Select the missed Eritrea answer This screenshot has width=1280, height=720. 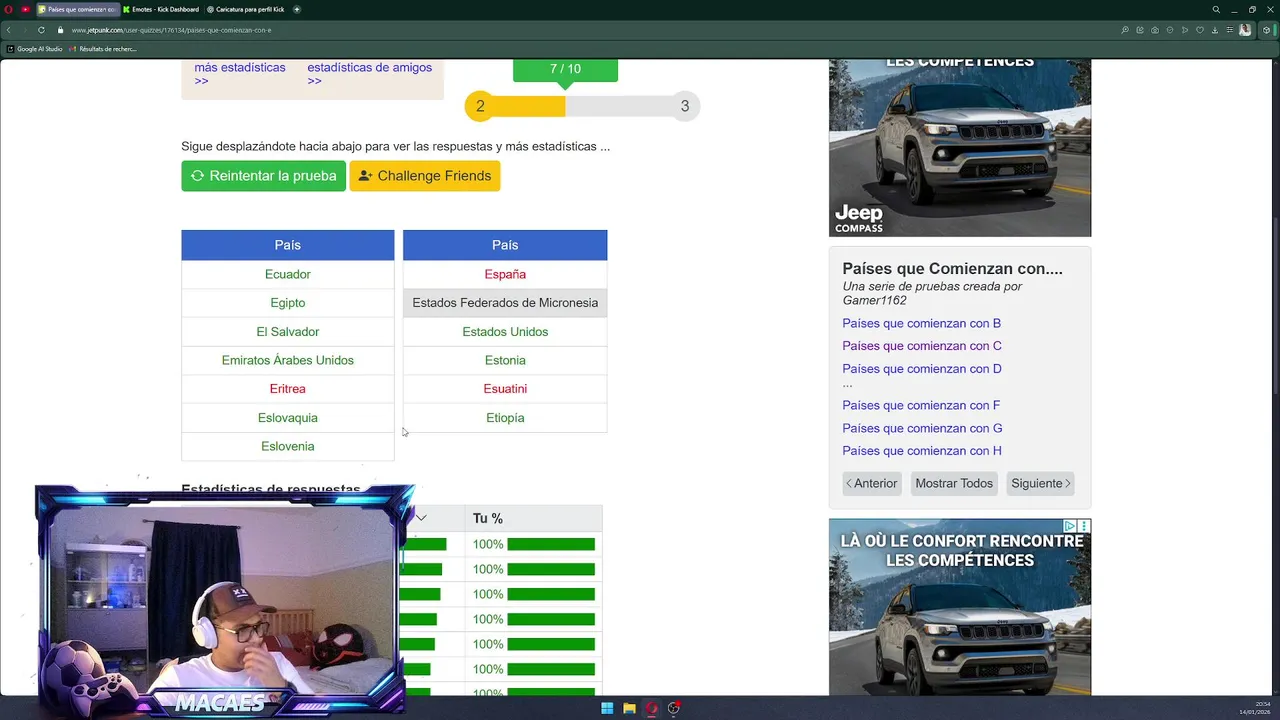(x=288, y=389)
